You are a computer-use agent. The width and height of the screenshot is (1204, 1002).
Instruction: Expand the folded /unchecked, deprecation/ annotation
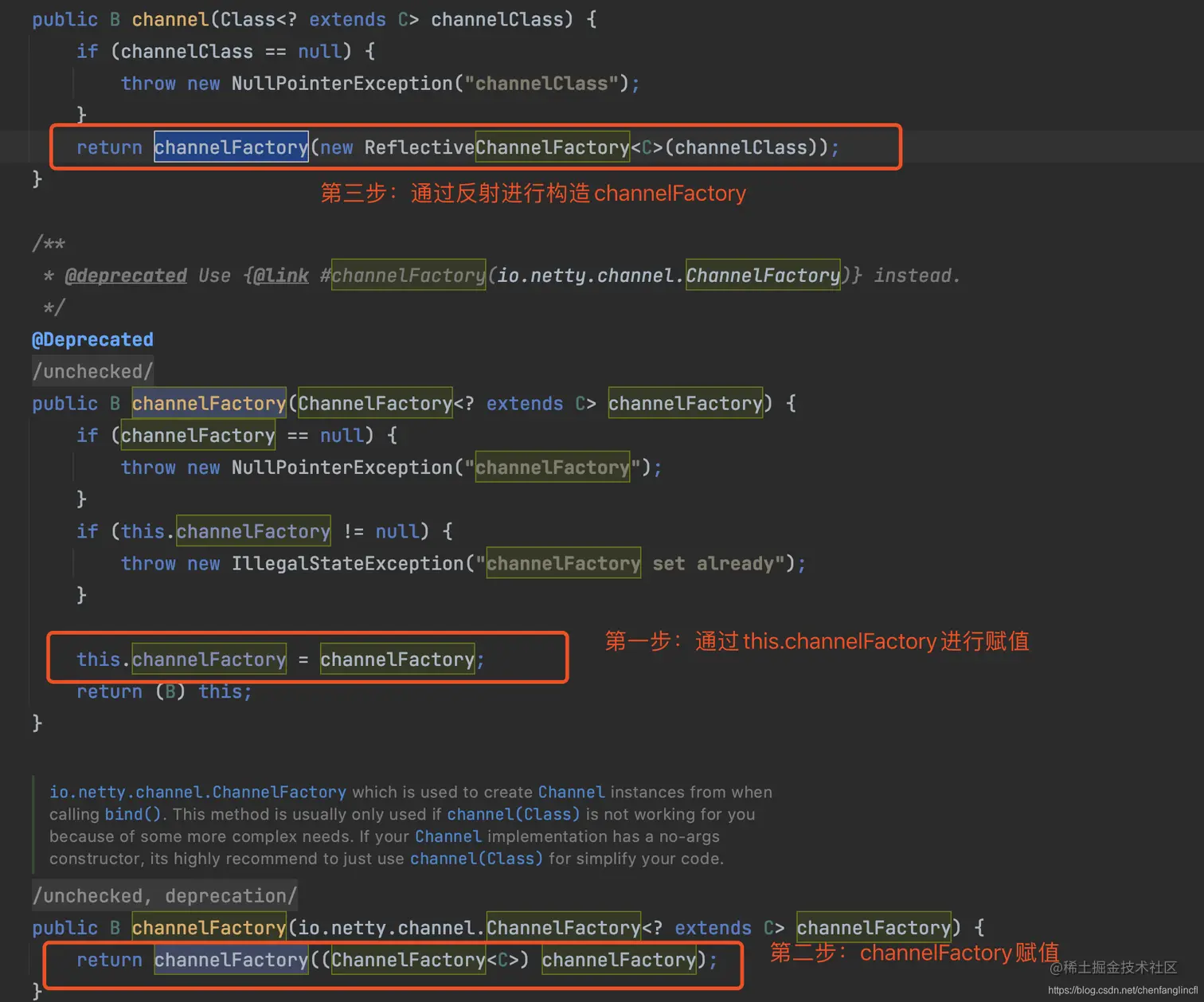(165, 895)
